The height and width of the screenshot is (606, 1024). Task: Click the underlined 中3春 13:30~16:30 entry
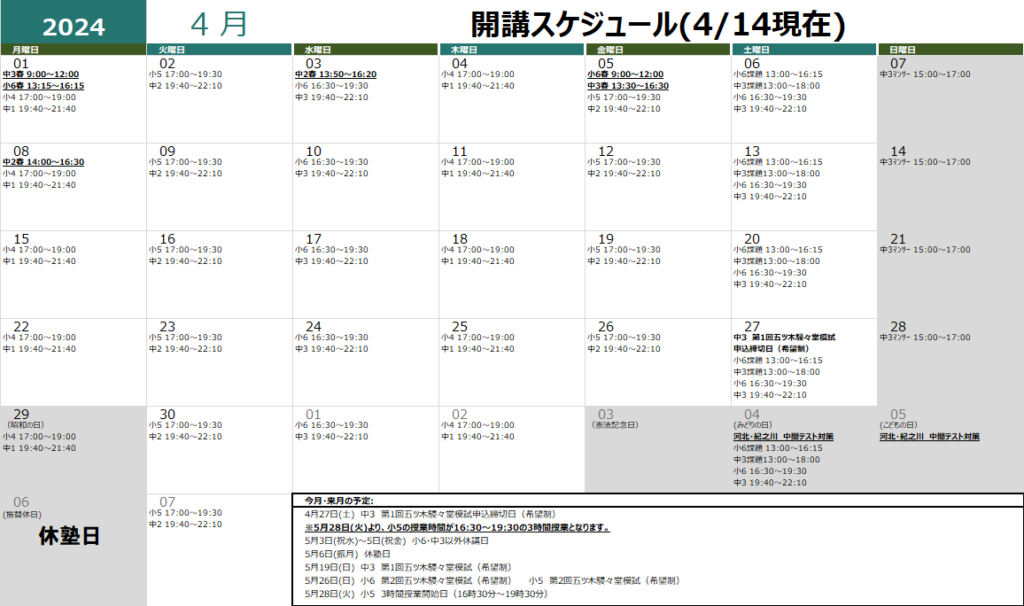(628, 86)
